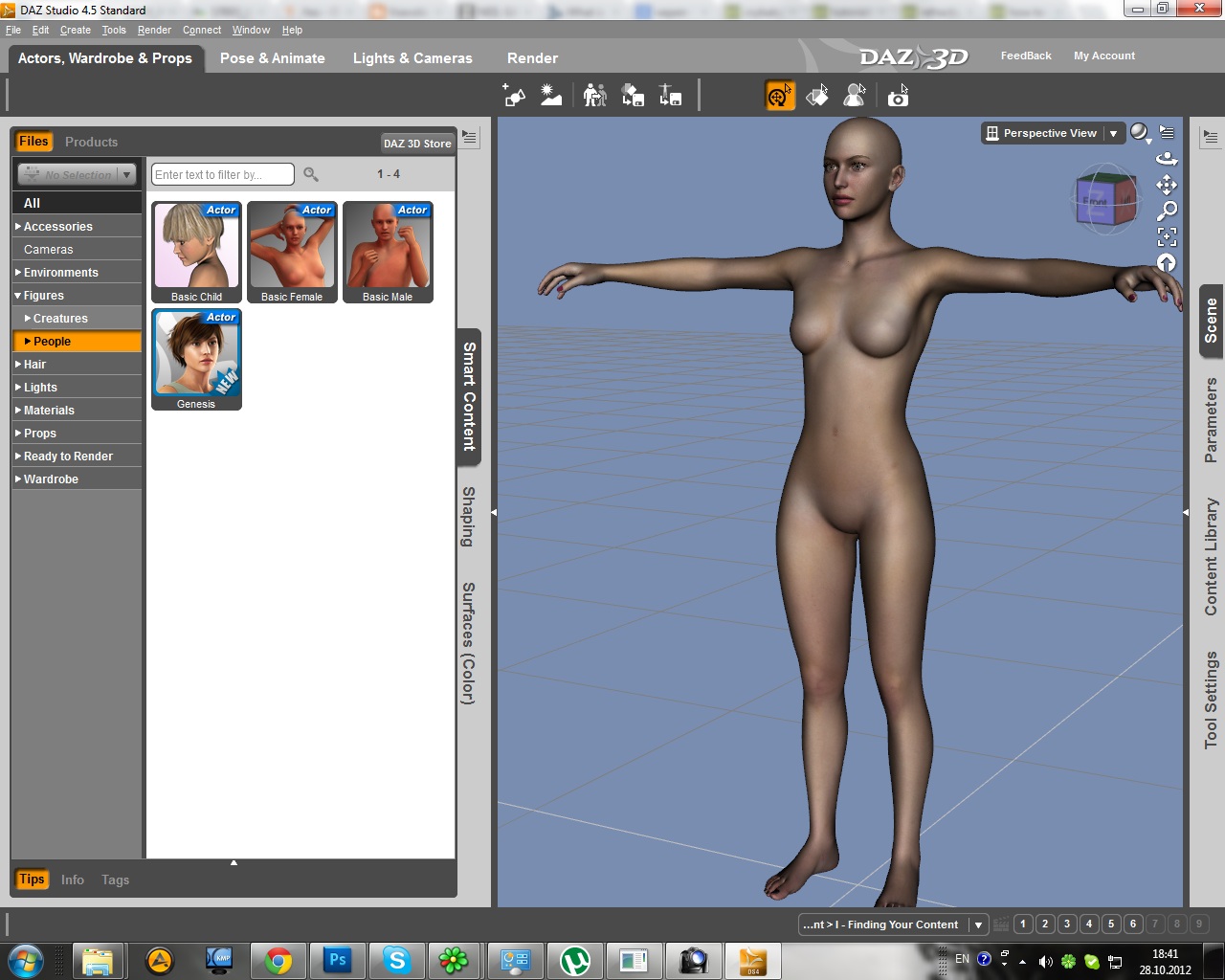Open the File menu

[13, 30]
